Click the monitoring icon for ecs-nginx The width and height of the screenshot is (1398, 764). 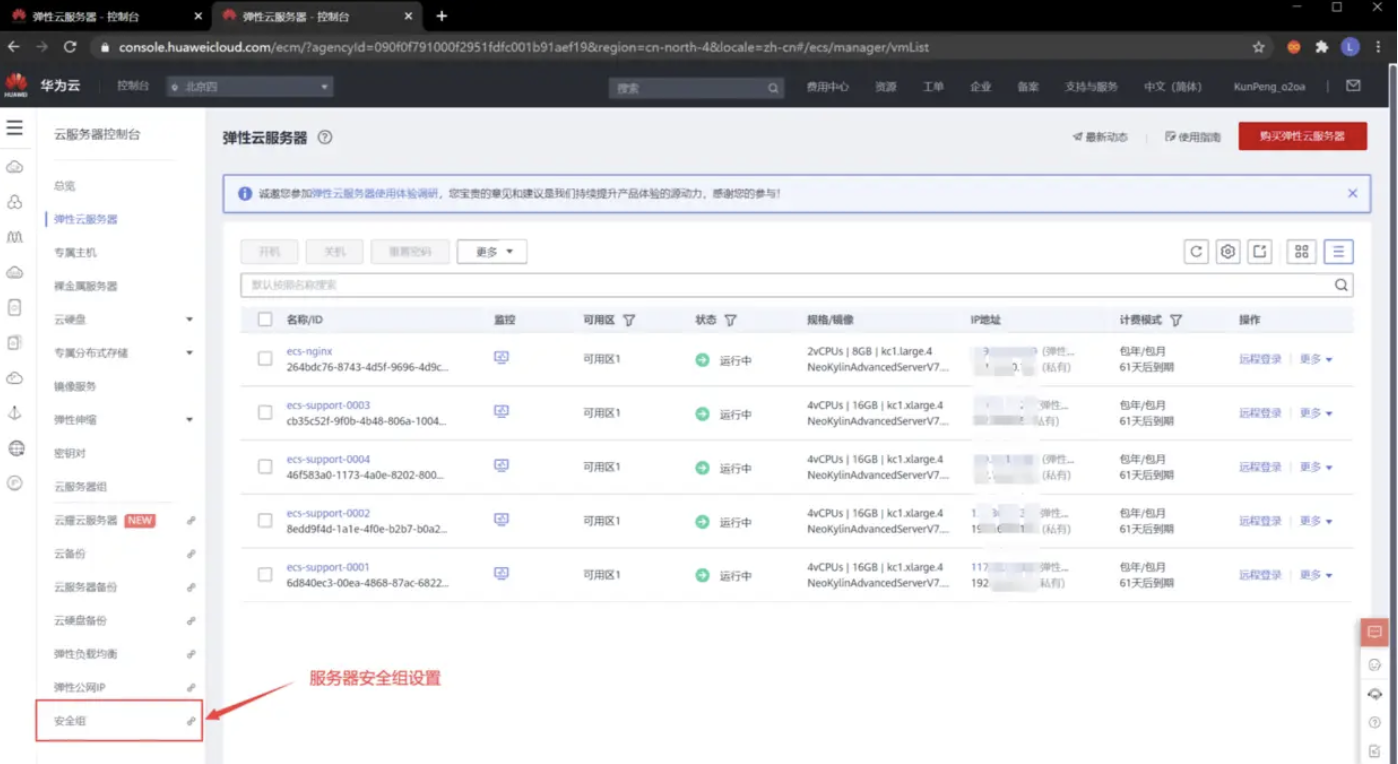[501, 358]
